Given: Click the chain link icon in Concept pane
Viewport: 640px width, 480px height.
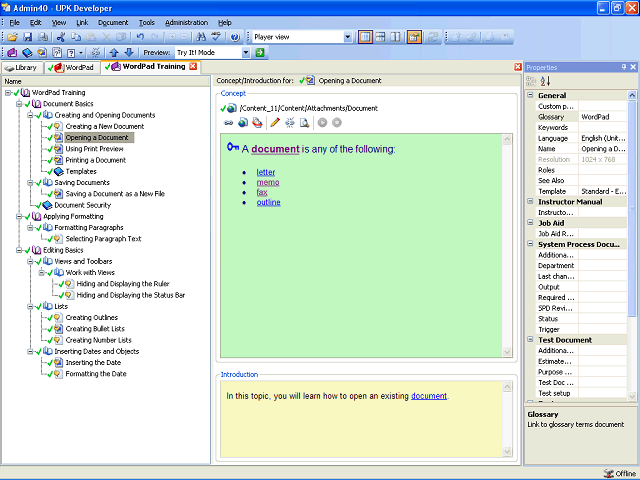Looking at the screenshot, I should 229,122.
